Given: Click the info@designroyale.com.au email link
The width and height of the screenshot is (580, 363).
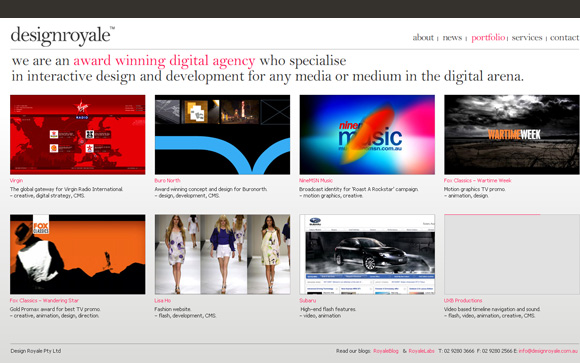Looking at the screenshot, I should click(x=548, y=351).
